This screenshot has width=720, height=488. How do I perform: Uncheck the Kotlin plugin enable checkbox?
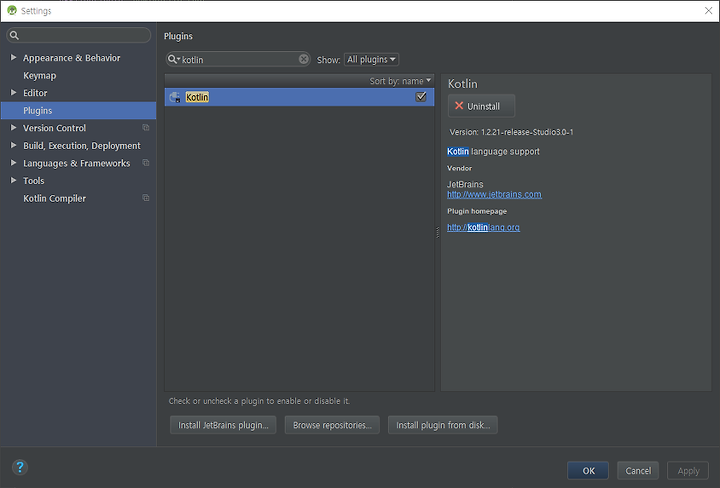[421, 97]
